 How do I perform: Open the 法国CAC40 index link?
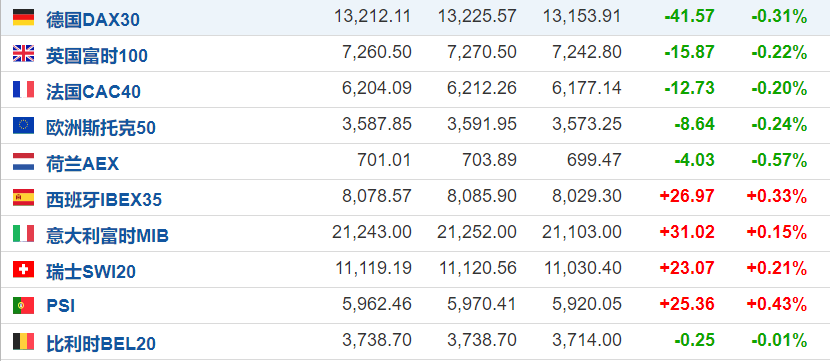(x=94, y=92)
